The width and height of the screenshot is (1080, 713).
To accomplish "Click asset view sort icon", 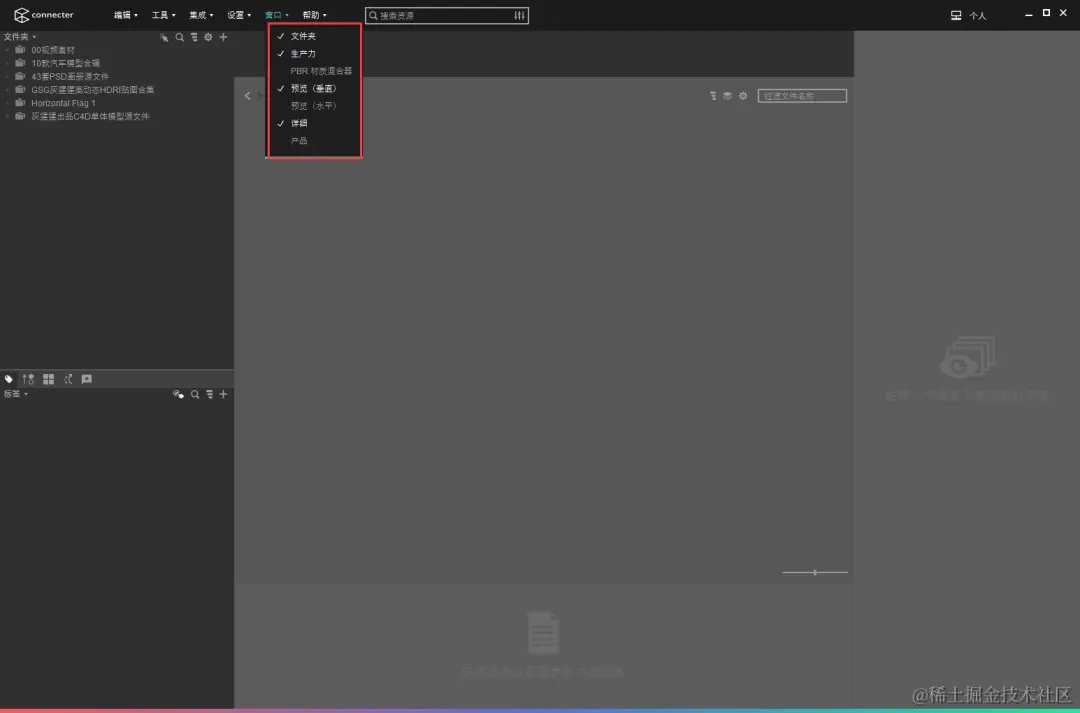I will pos(713,96).
